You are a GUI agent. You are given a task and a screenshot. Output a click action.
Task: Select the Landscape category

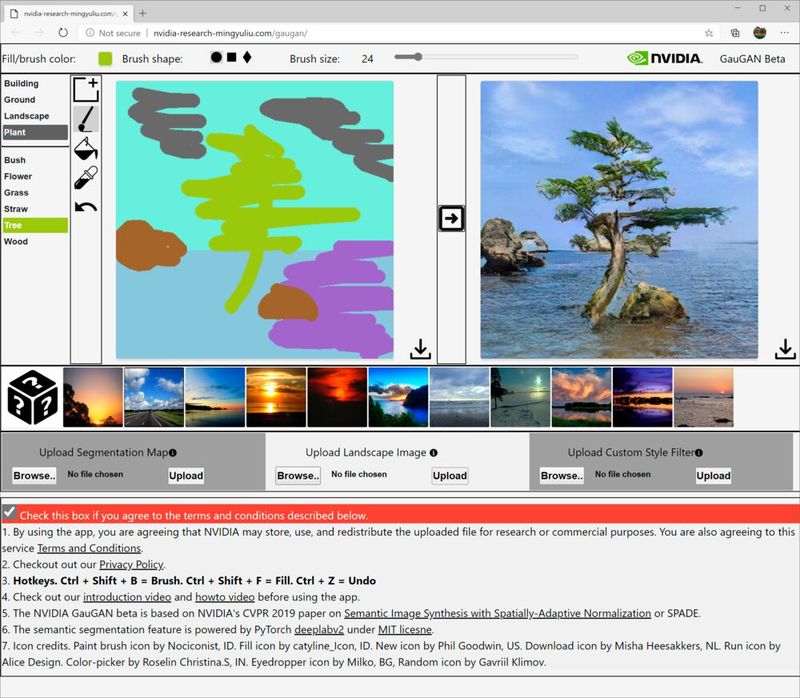(x=35, y=116)
